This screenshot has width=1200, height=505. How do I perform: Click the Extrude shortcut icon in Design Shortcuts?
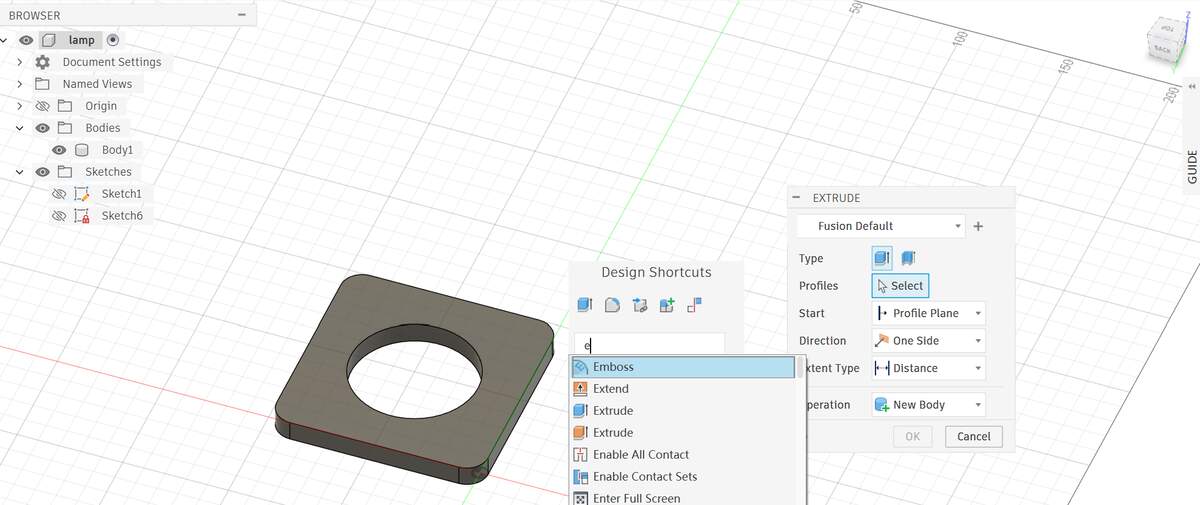coord(585,305)
